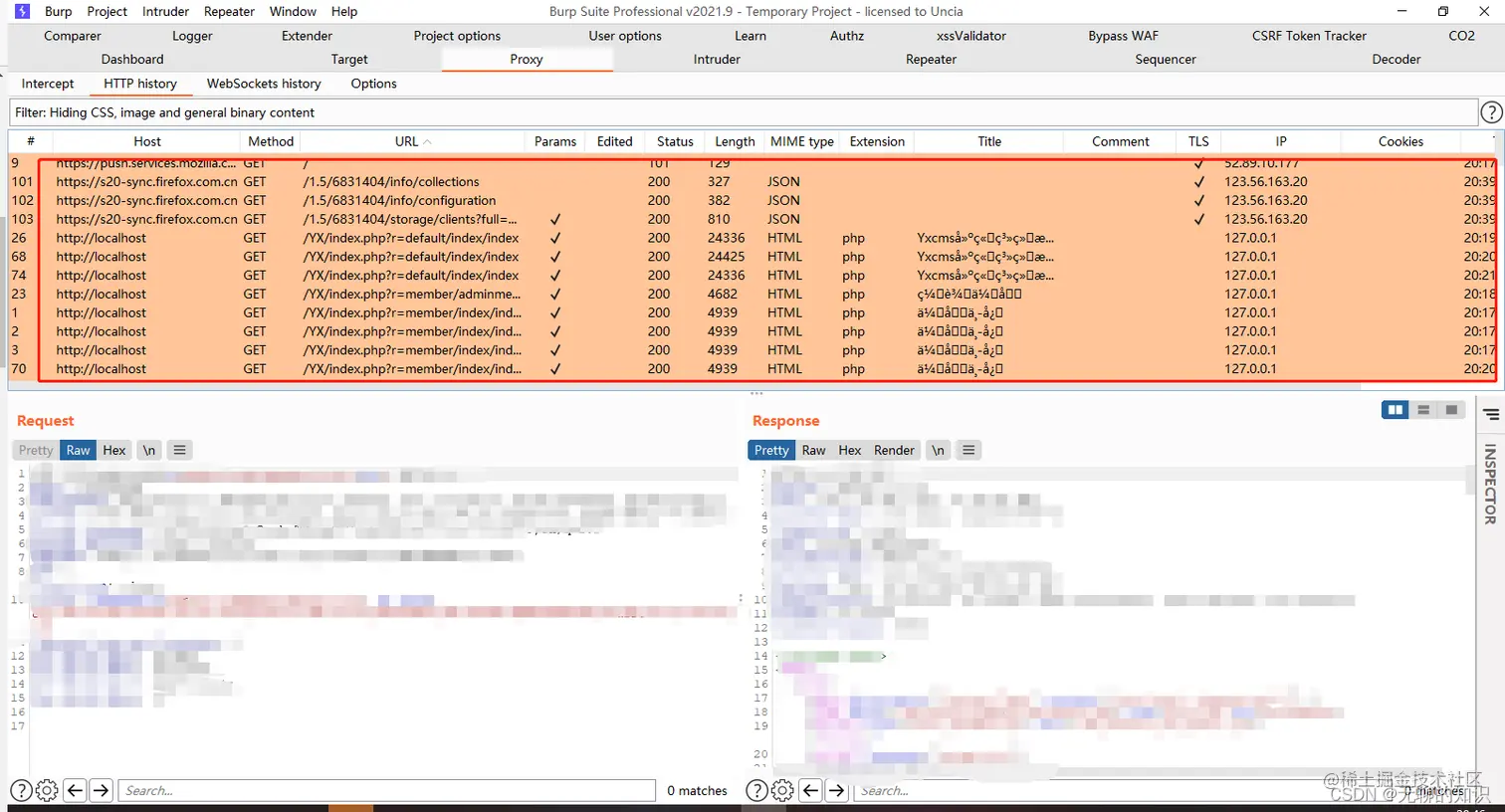Open response search settings gear
The width and height of the screenshot is (1505, 812).
coord(783,790)
